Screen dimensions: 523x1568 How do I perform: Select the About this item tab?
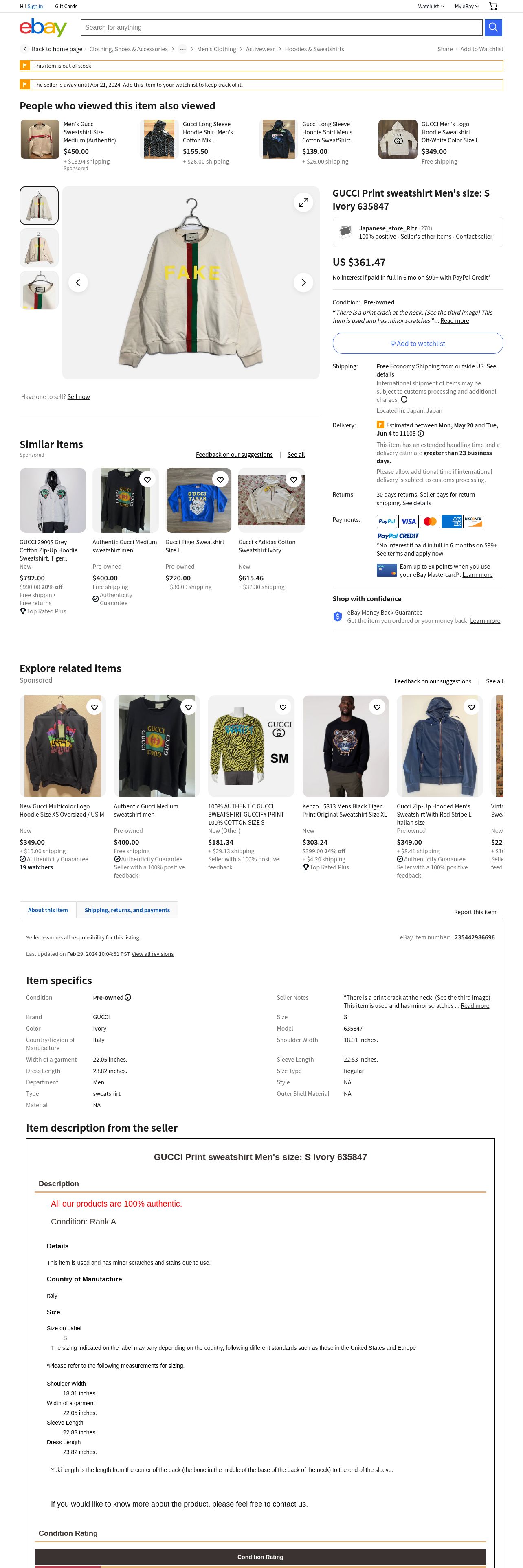[x=48, y=910]
